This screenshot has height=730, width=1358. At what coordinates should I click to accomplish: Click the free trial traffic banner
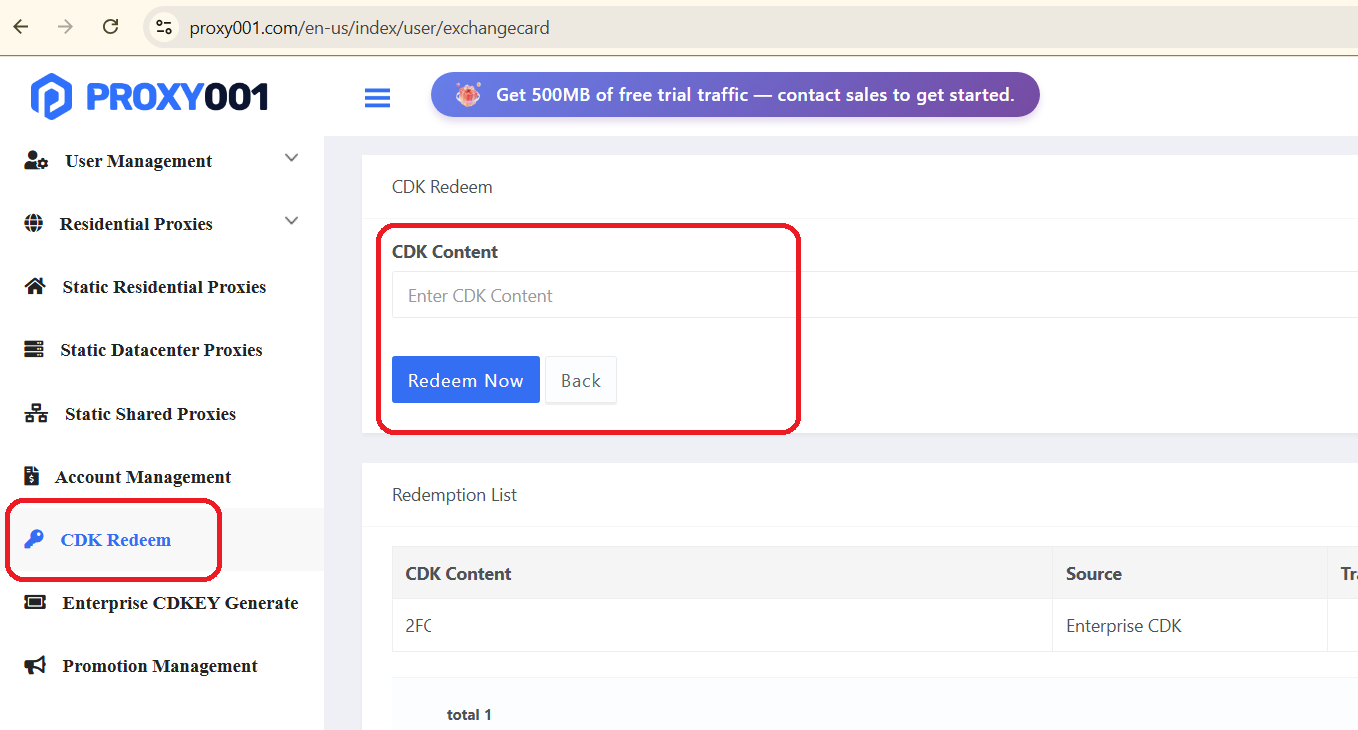[x=735, y=95]
